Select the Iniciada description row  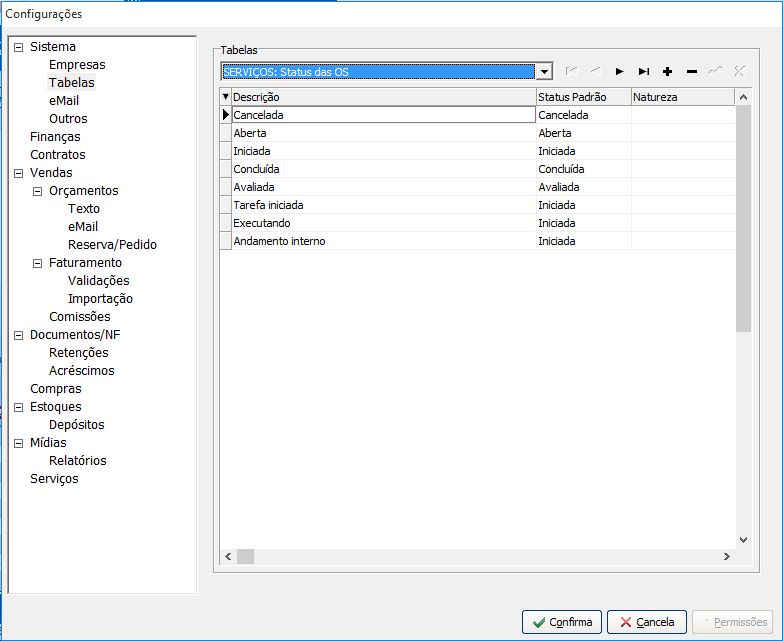[x=384, y=151]
